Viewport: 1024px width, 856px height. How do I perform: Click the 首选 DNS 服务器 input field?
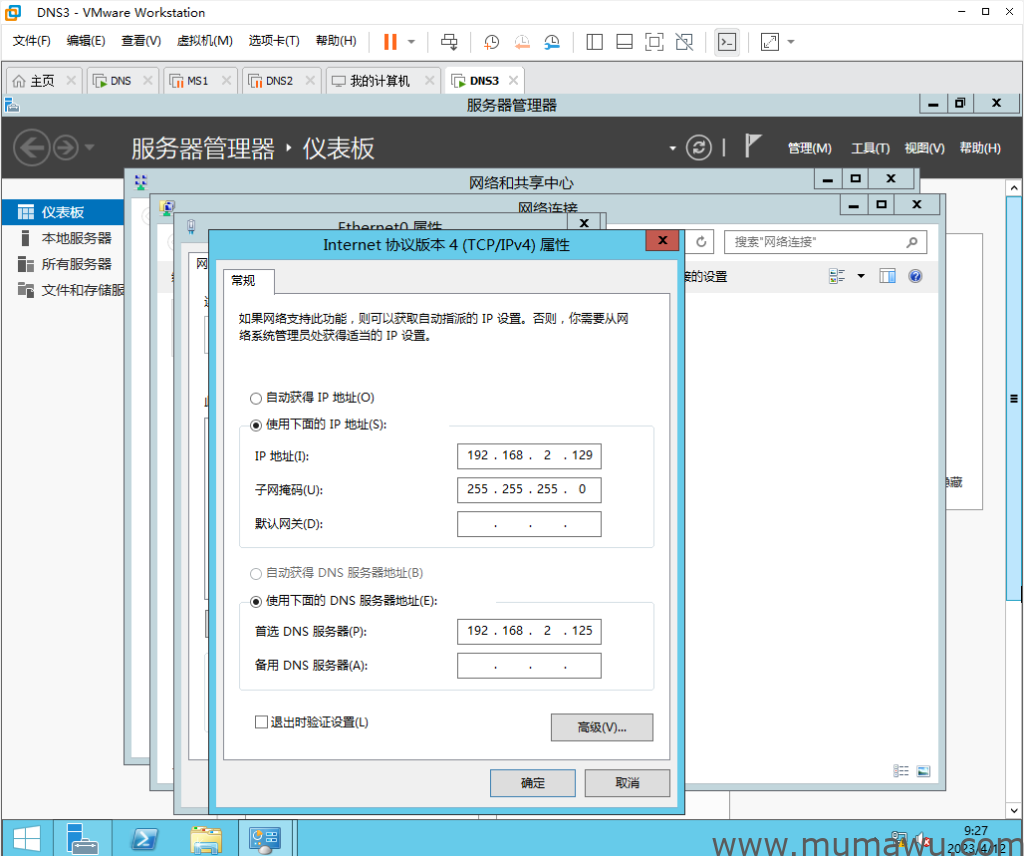[x=529, y=631]
